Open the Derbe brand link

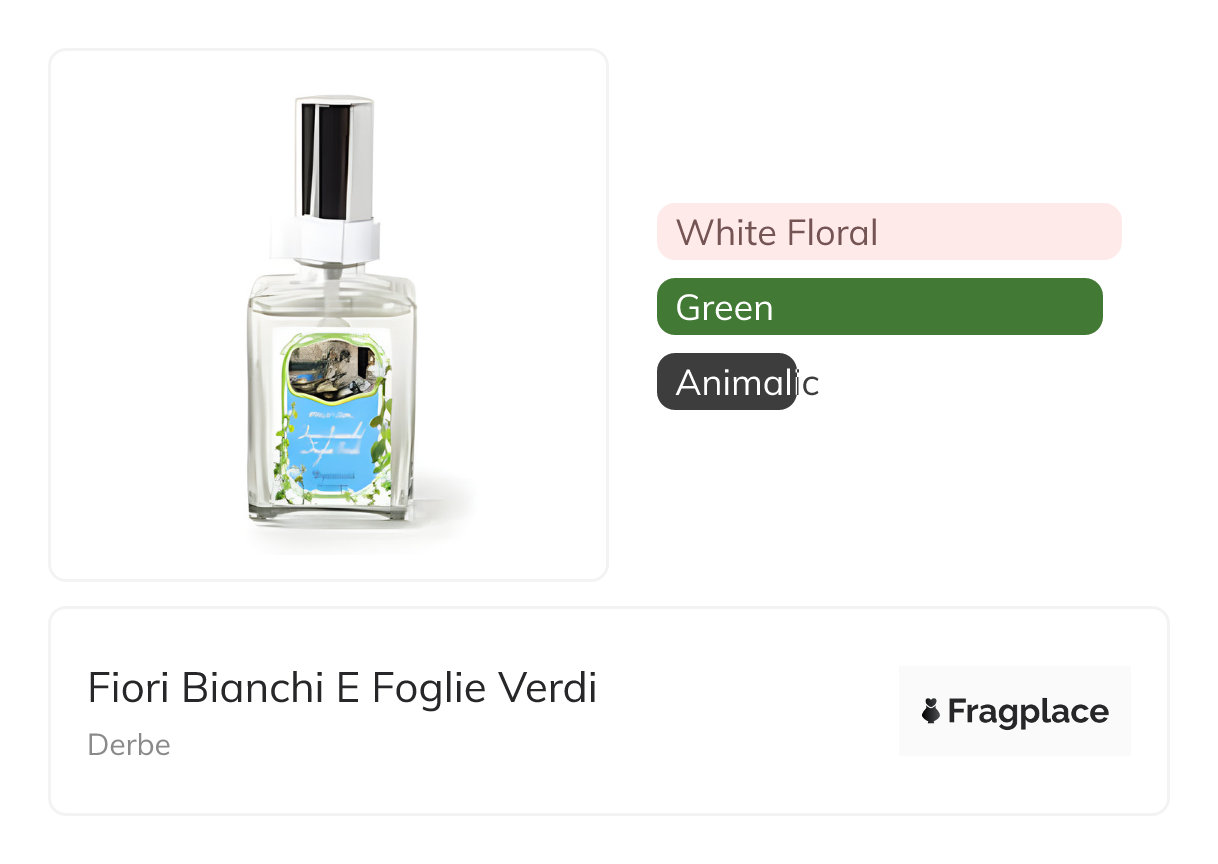(129, 745)
